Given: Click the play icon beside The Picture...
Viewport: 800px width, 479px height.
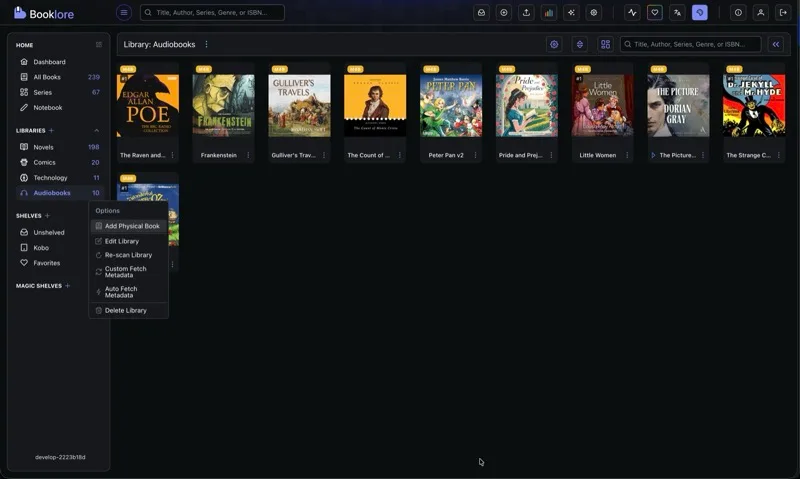Looking at the screenshot, I should coord(653,155).
